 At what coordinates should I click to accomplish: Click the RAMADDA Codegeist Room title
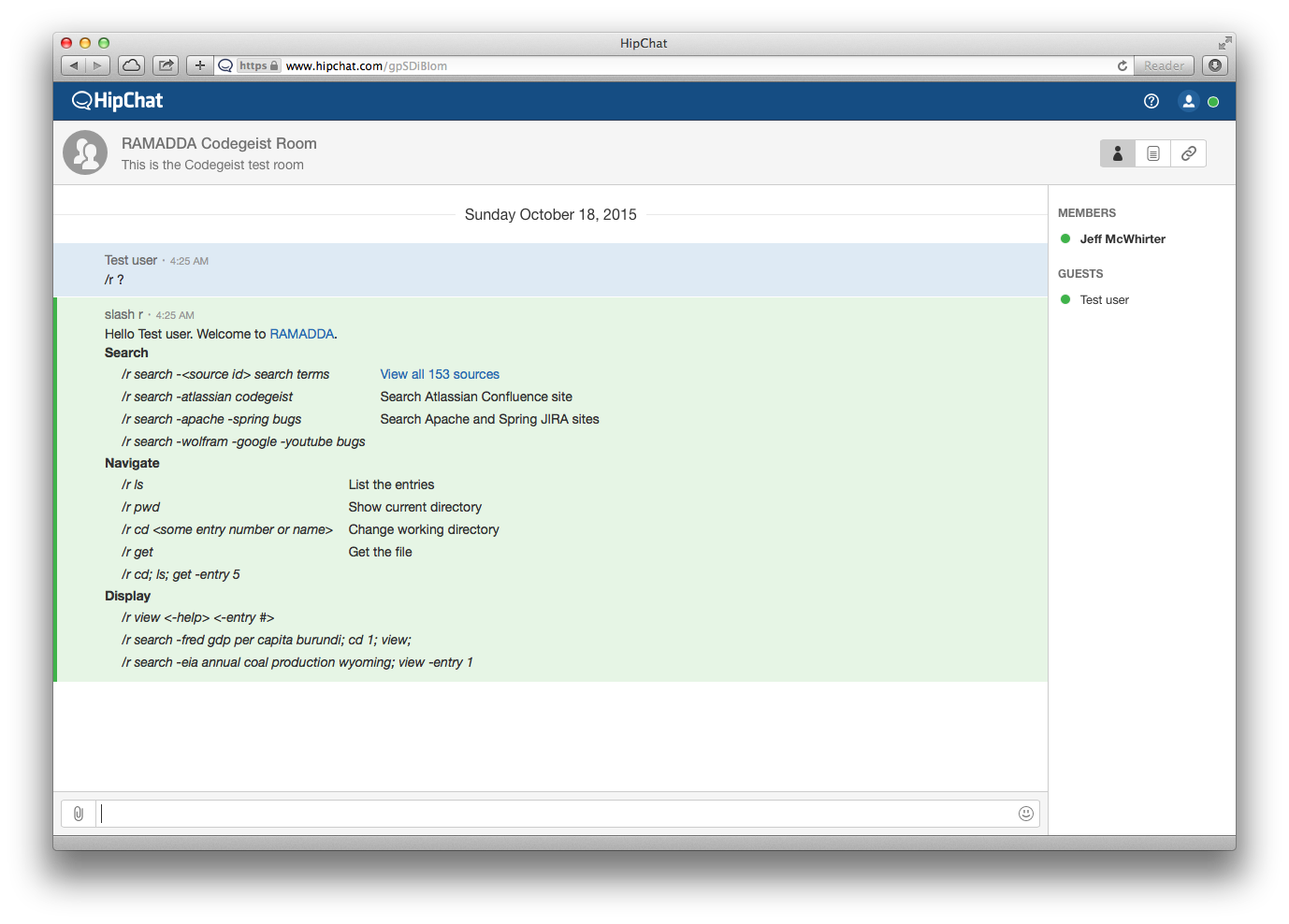point(219,143)
